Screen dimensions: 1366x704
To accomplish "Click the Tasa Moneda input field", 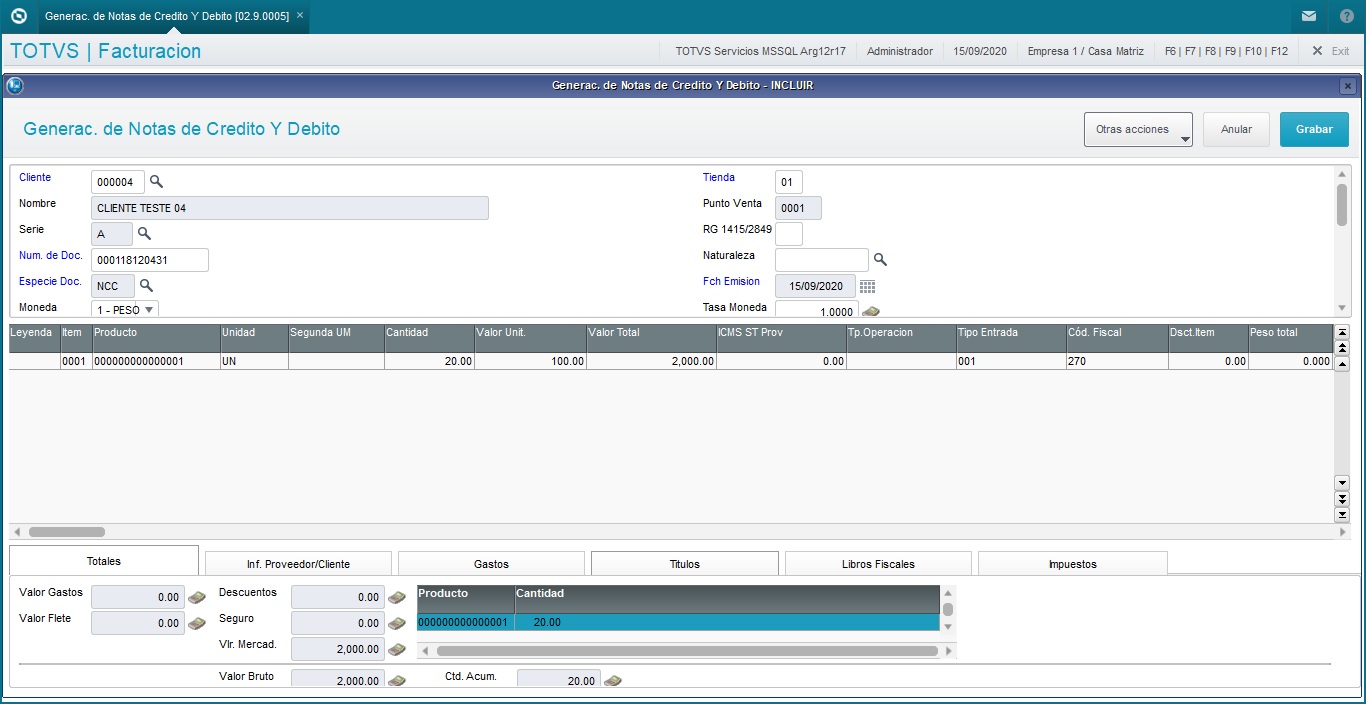I will point(817,310).
